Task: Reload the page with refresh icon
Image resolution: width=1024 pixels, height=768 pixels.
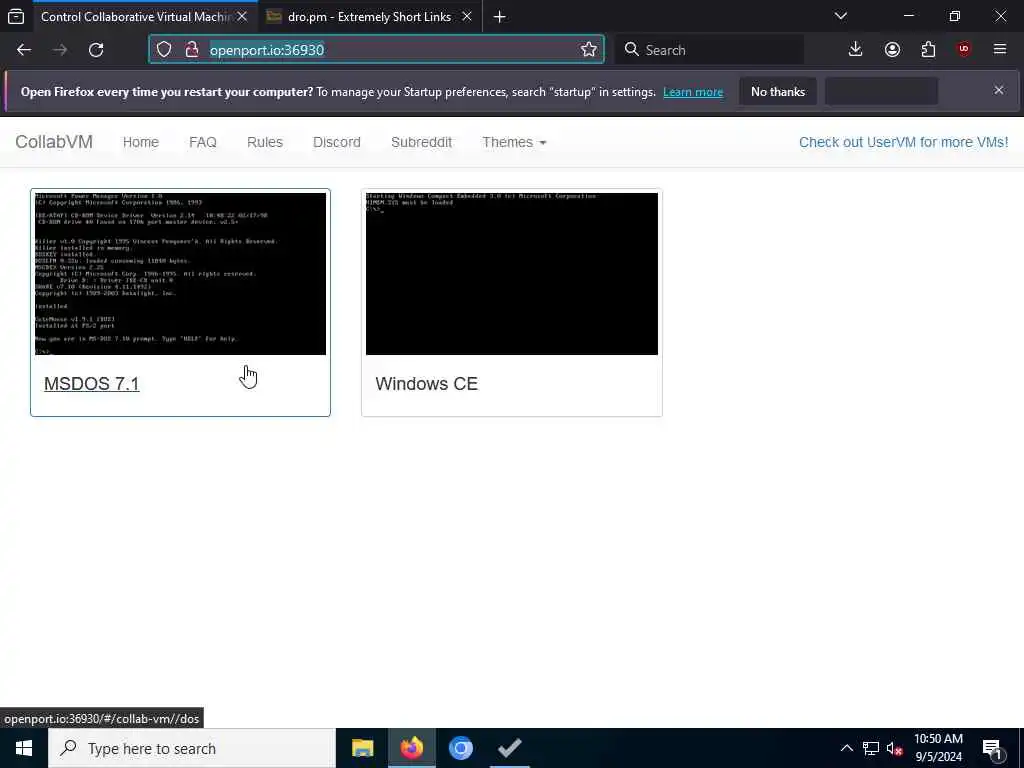Action: click(96, 50)
